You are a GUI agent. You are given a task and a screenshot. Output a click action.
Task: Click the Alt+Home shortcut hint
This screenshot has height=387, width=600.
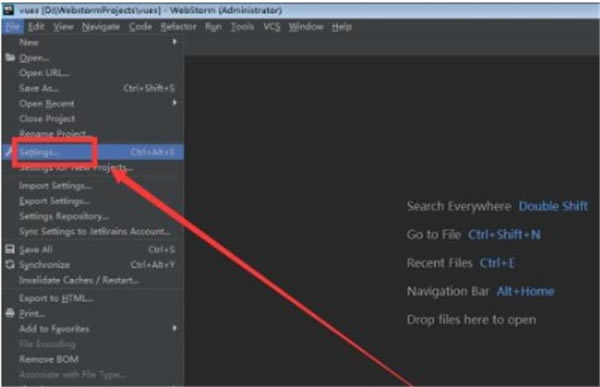525,291
